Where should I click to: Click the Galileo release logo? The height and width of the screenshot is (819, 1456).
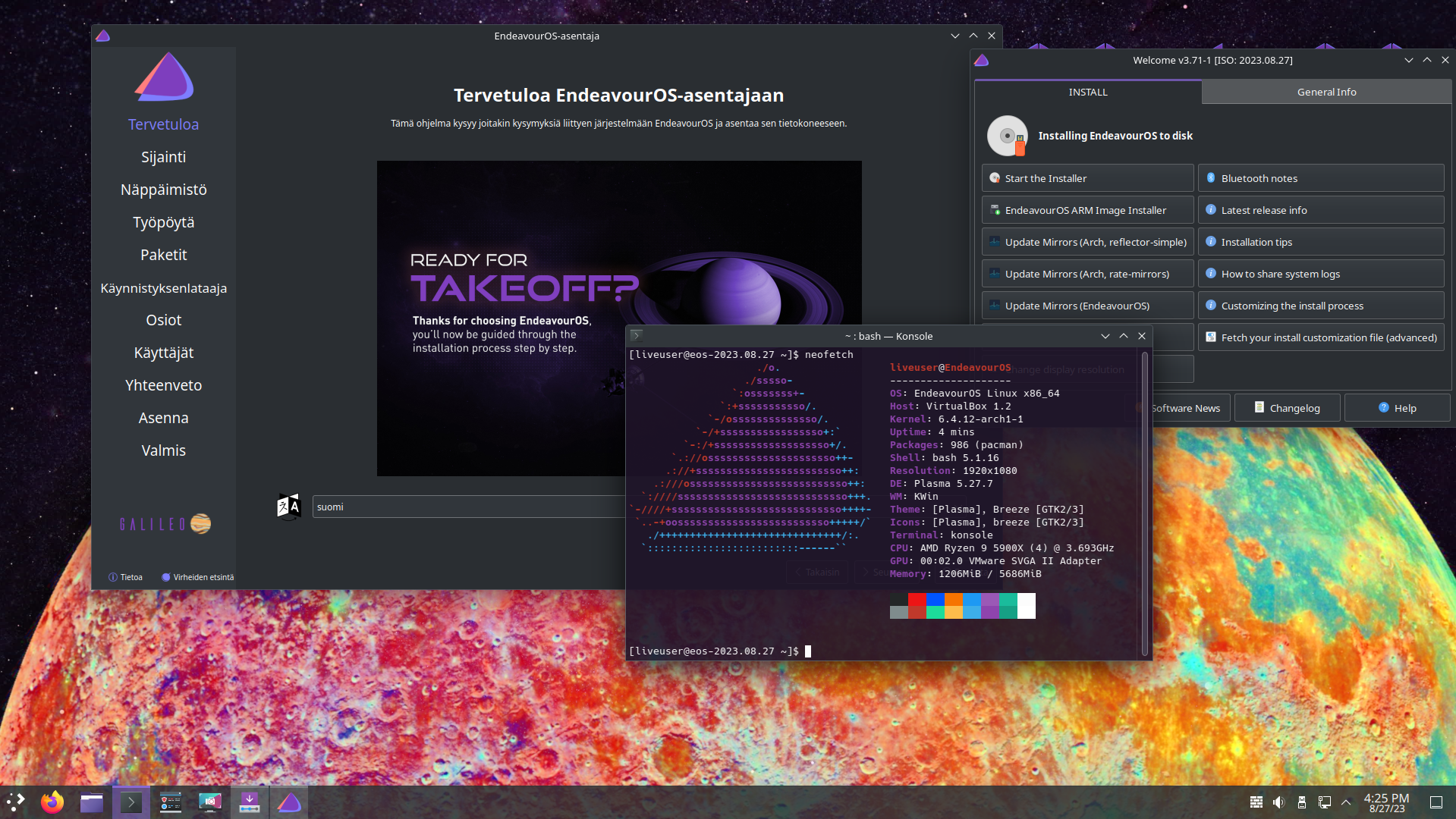(165, 524)
